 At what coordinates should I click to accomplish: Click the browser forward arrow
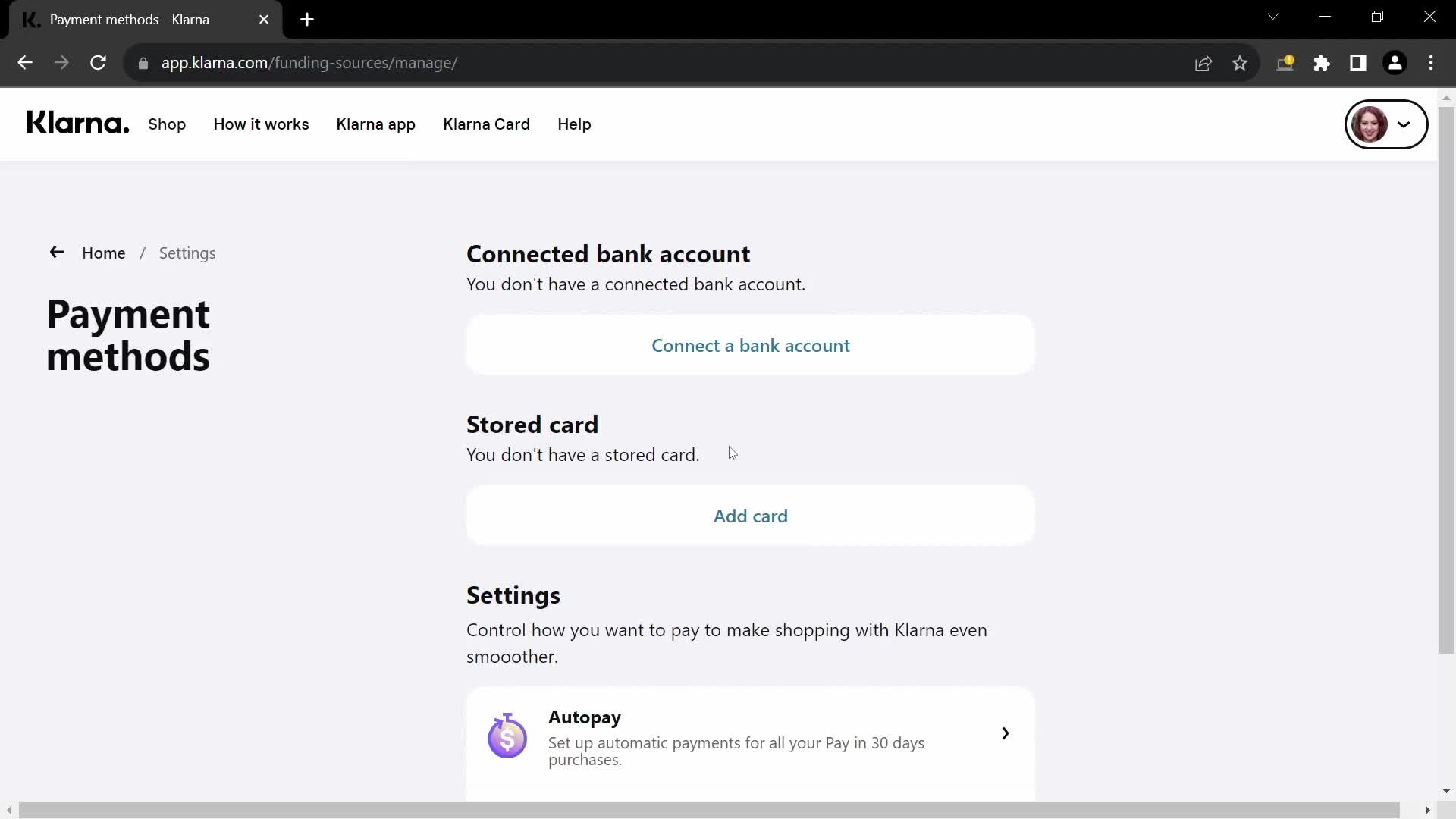(61, 63)
